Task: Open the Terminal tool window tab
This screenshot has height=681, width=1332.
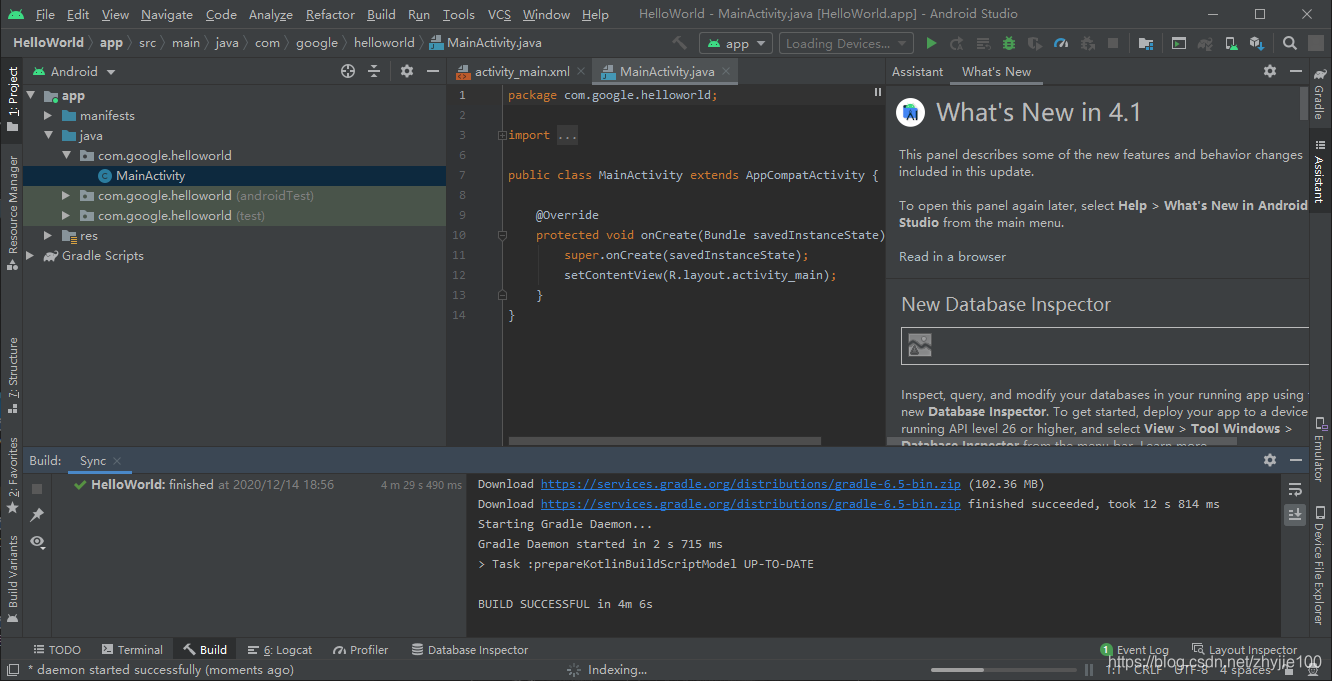Action: [131, 650]
